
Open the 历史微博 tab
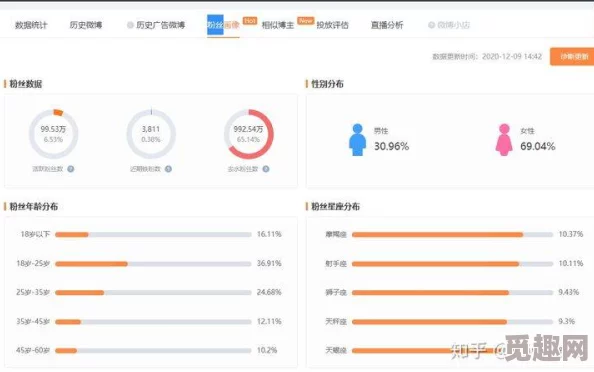86,25
